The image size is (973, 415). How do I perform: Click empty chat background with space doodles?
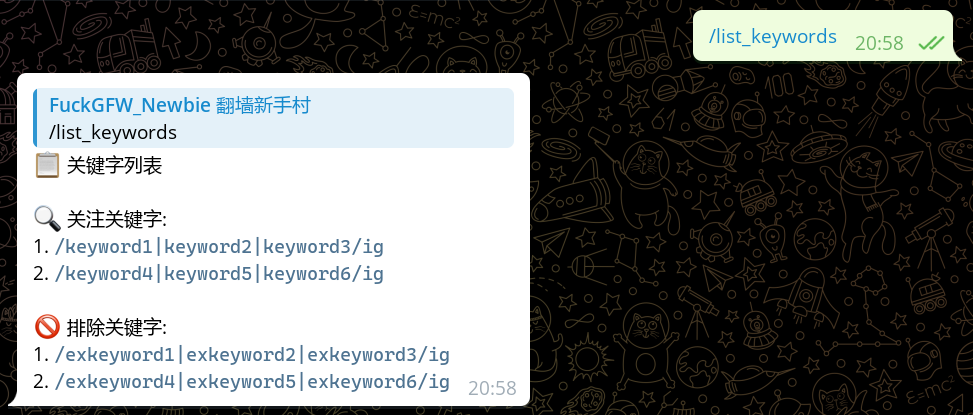tap(745, 248)
